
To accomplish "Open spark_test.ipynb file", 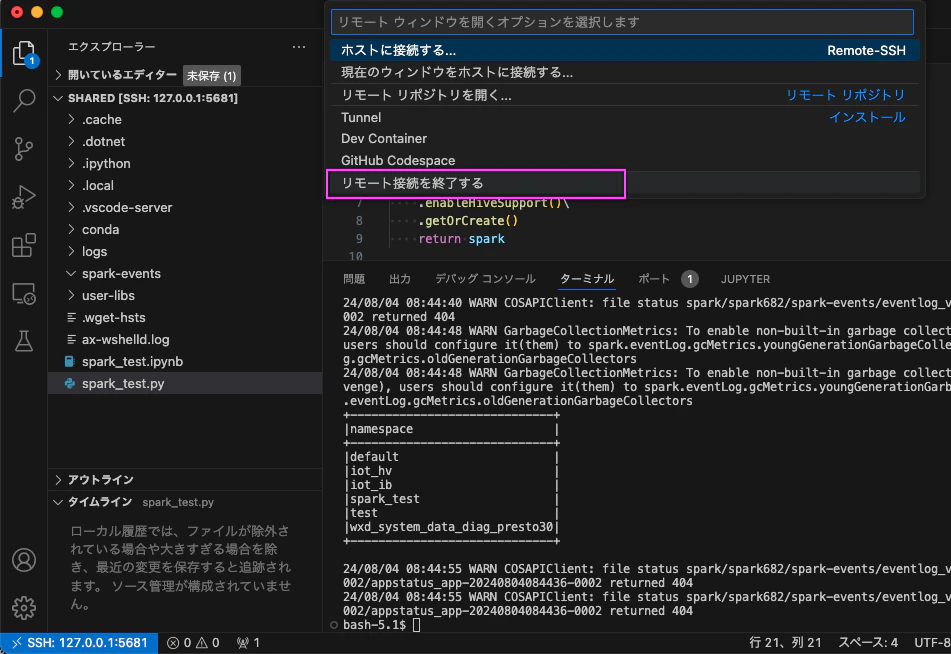I will pos(185,362).
